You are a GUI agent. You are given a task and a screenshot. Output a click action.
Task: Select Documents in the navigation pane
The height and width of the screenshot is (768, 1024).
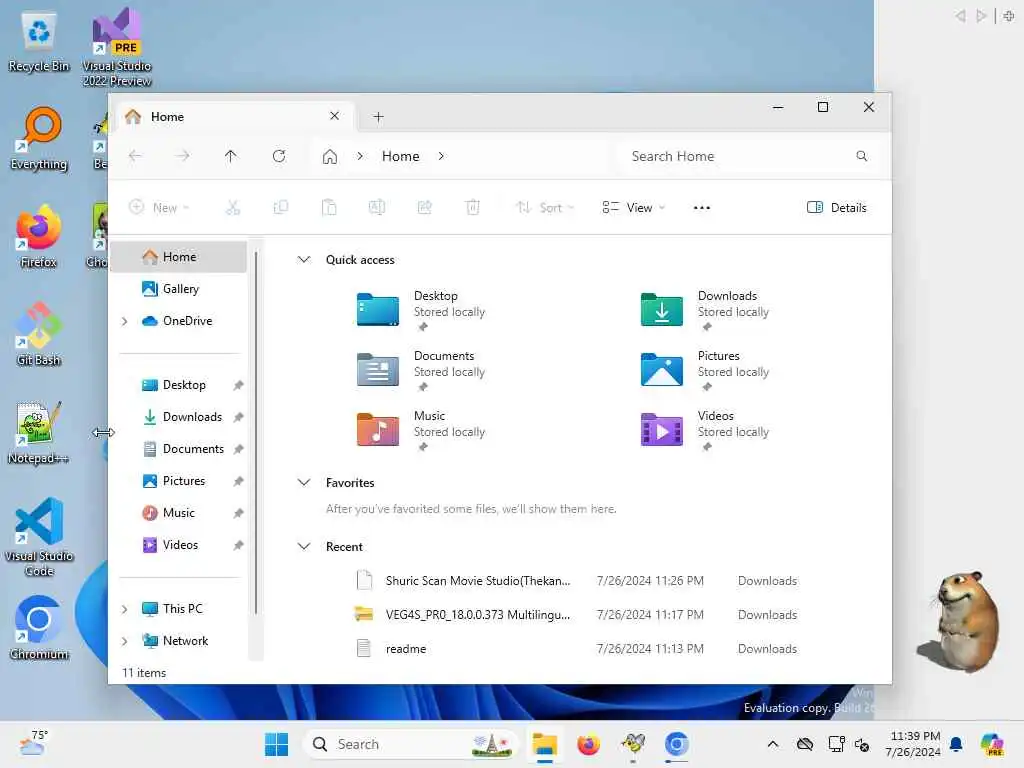click(179, 449)
